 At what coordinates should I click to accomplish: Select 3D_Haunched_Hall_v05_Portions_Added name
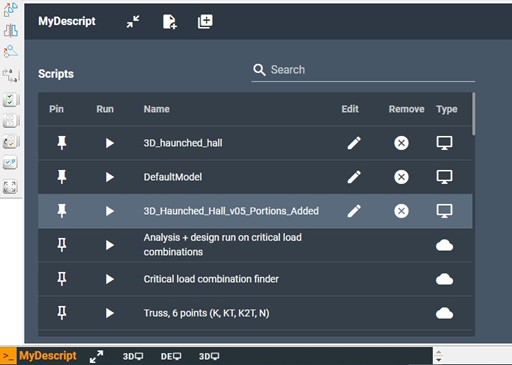pyautogui.click(x=231, y=211)
